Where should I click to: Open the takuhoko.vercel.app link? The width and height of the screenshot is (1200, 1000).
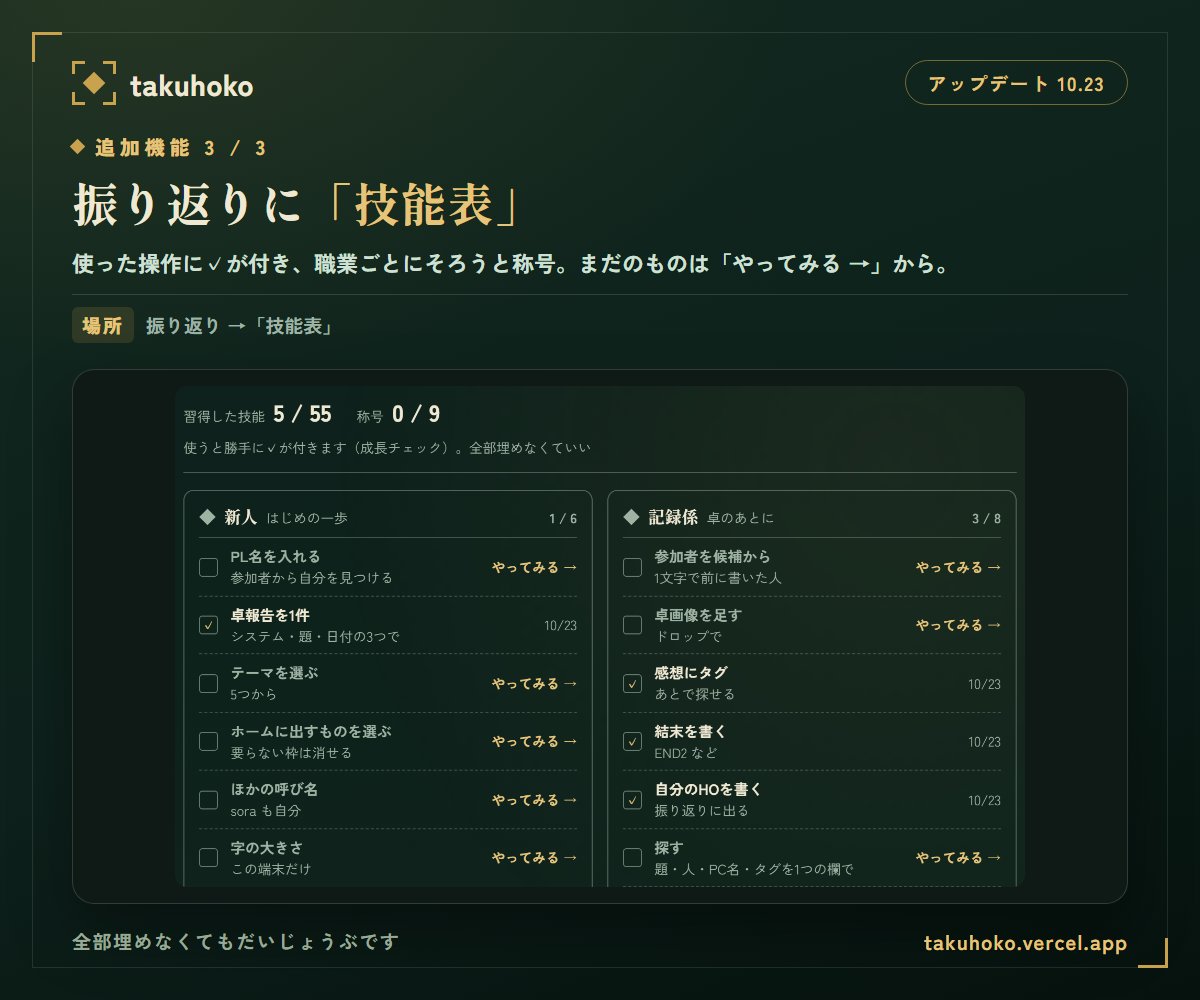click(1025, 944)
